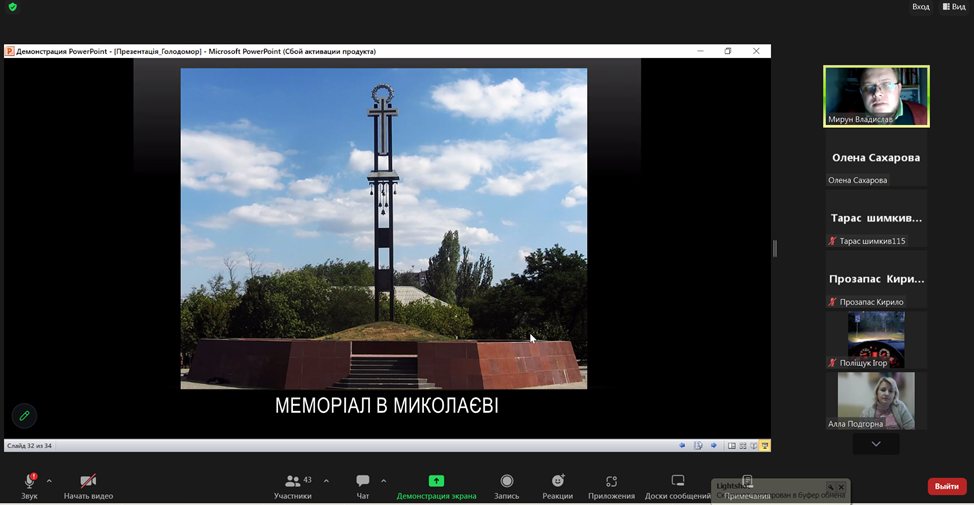Screen dimensions: 974x505
Task: Click the green Демонстрация экрана icon
Action: 436,481
